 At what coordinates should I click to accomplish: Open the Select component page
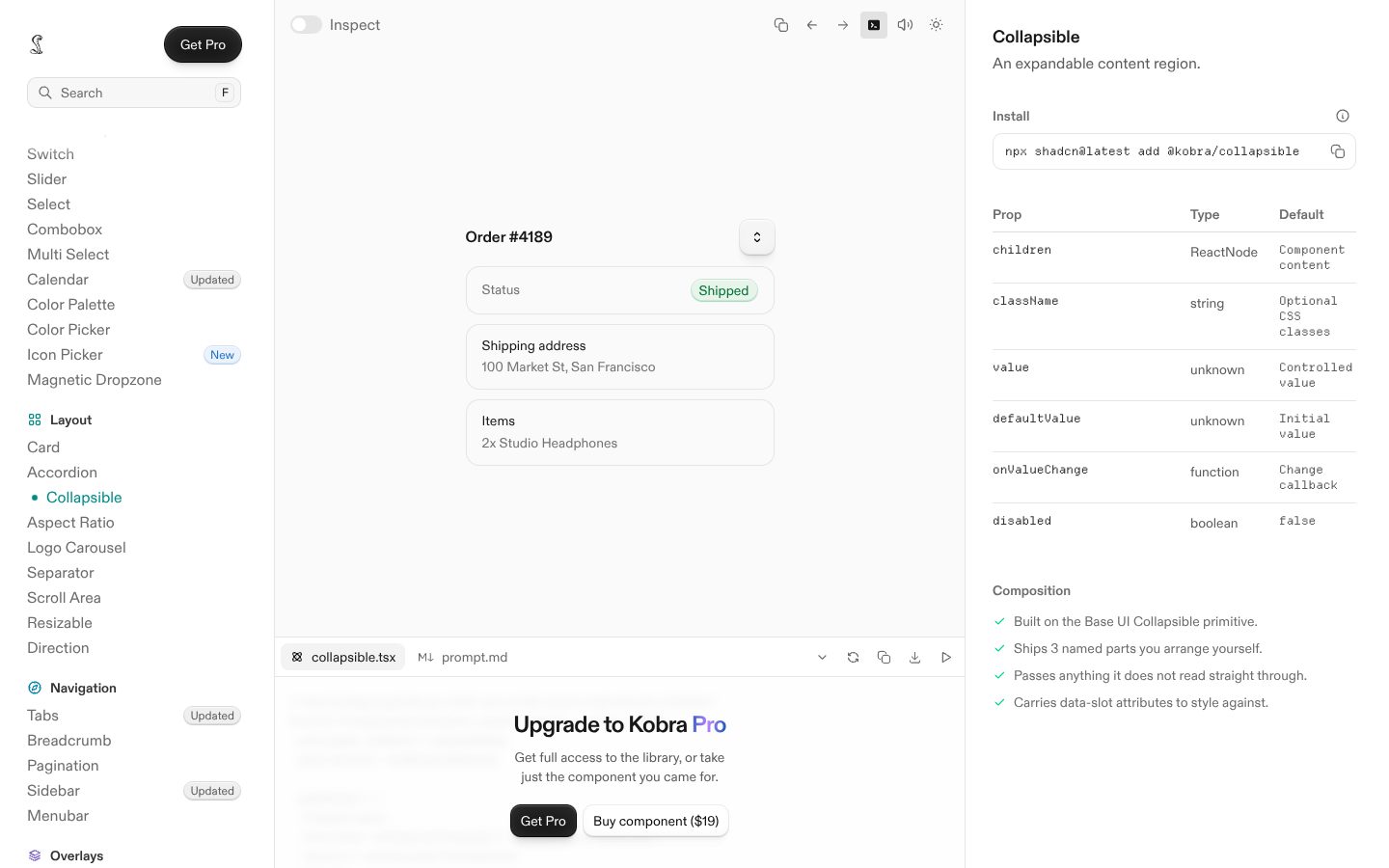48,204
